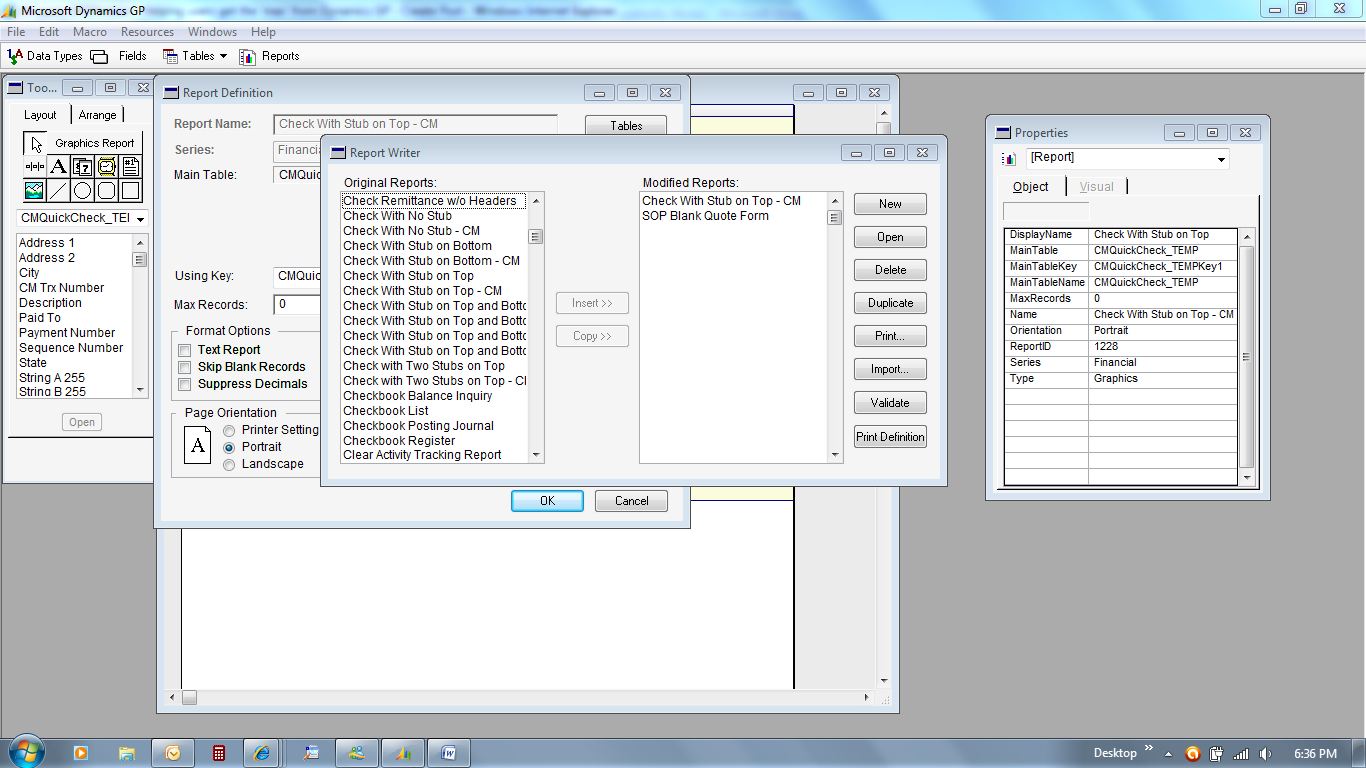Open the Windows menu

click(212, 32)
